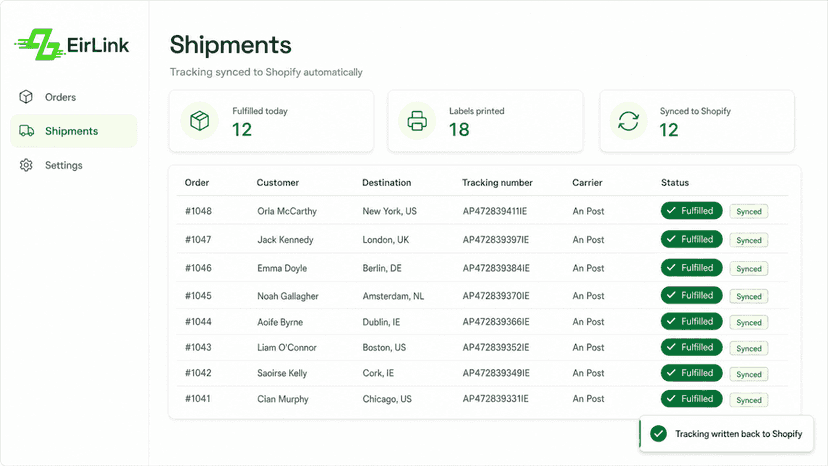Click the Synced tag on Emma Doyle's row
The height and width of the screenshot is (466, 828).
tap(749, 268)
